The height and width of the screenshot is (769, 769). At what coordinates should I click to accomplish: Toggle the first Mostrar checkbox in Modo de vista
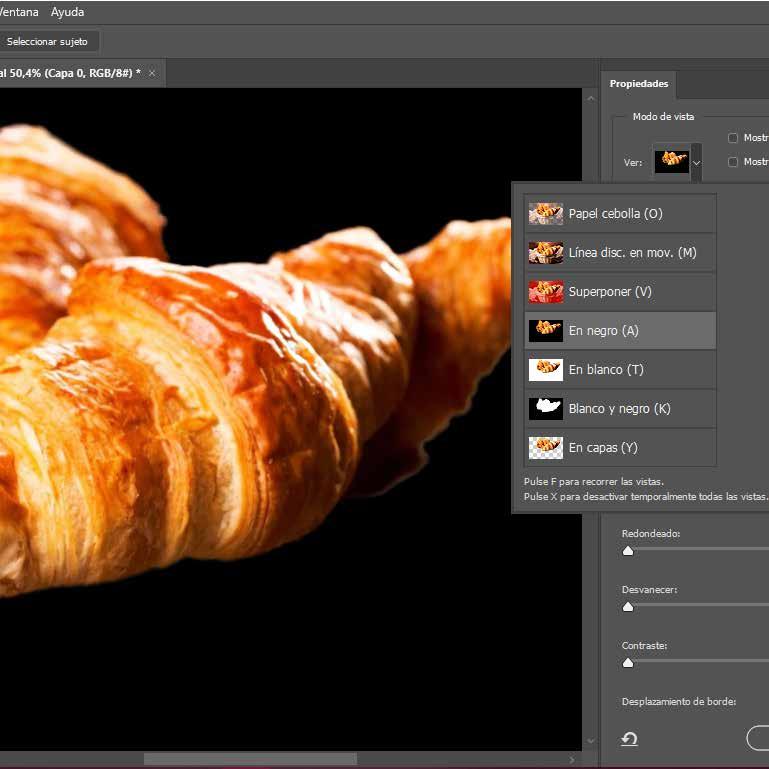pos(733,138)
